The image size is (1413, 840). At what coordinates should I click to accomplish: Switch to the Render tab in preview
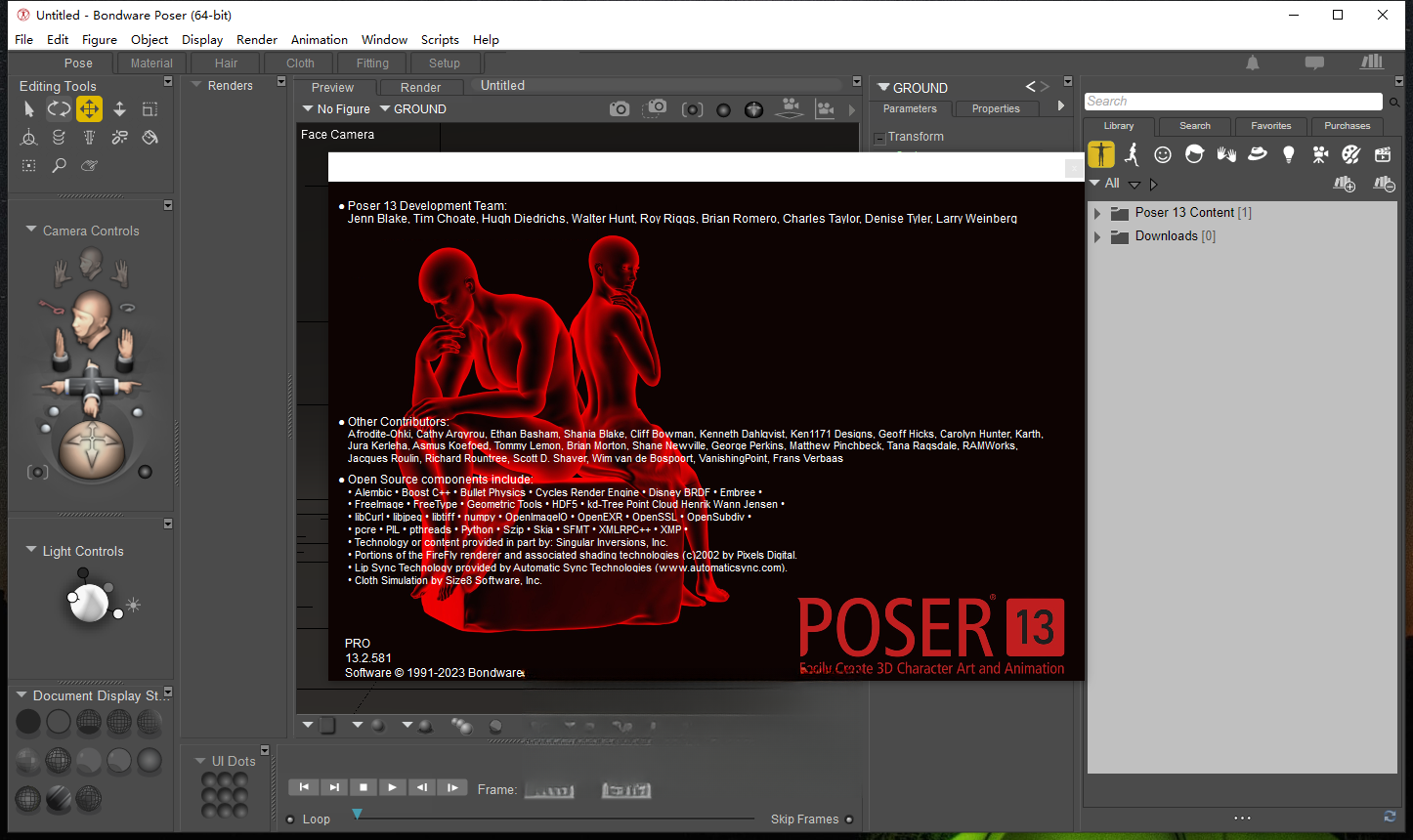click(x=420, y=88)
